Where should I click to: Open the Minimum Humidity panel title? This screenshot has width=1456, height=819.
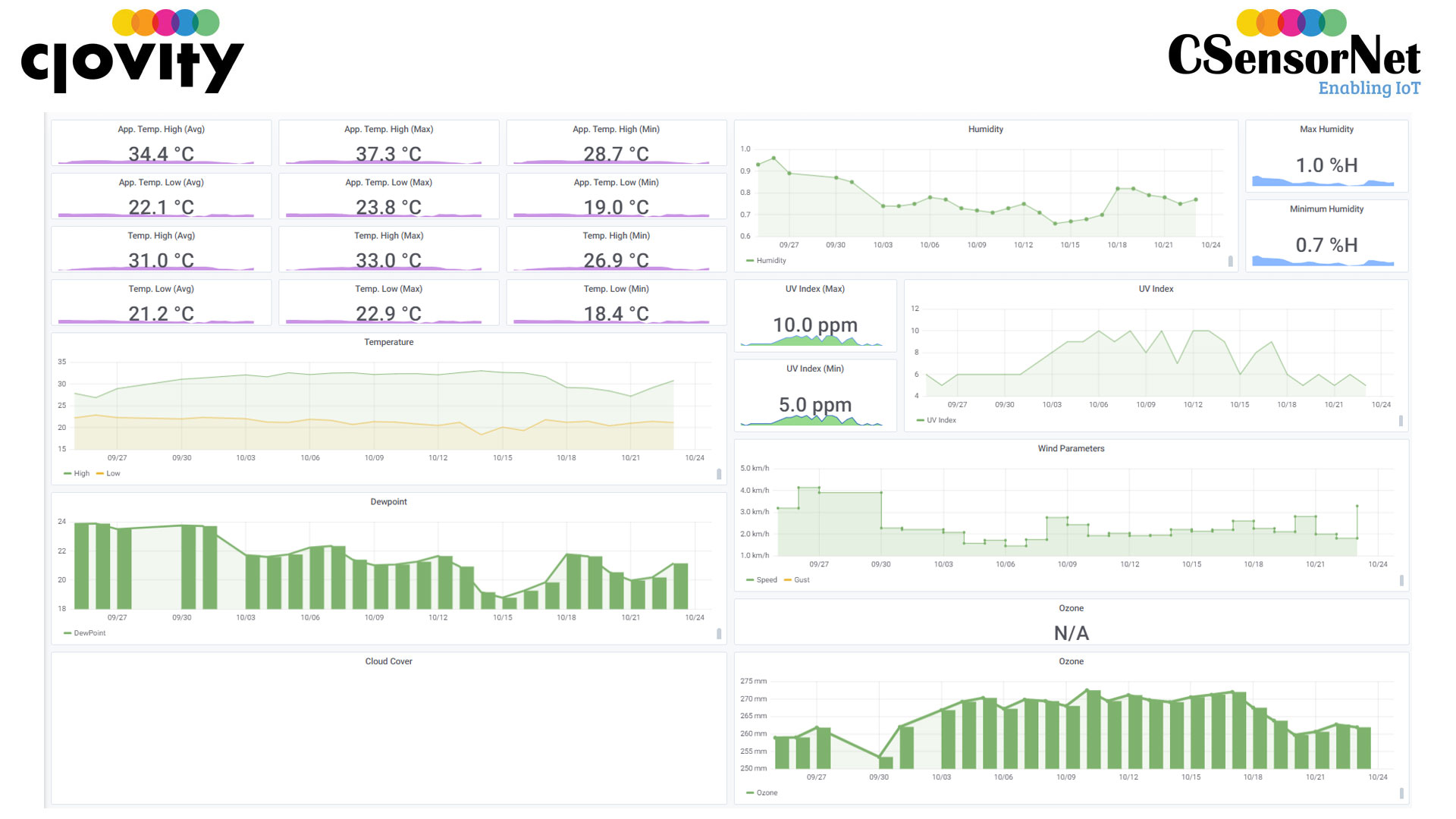pyautogui.click(x=1326, y=209)
